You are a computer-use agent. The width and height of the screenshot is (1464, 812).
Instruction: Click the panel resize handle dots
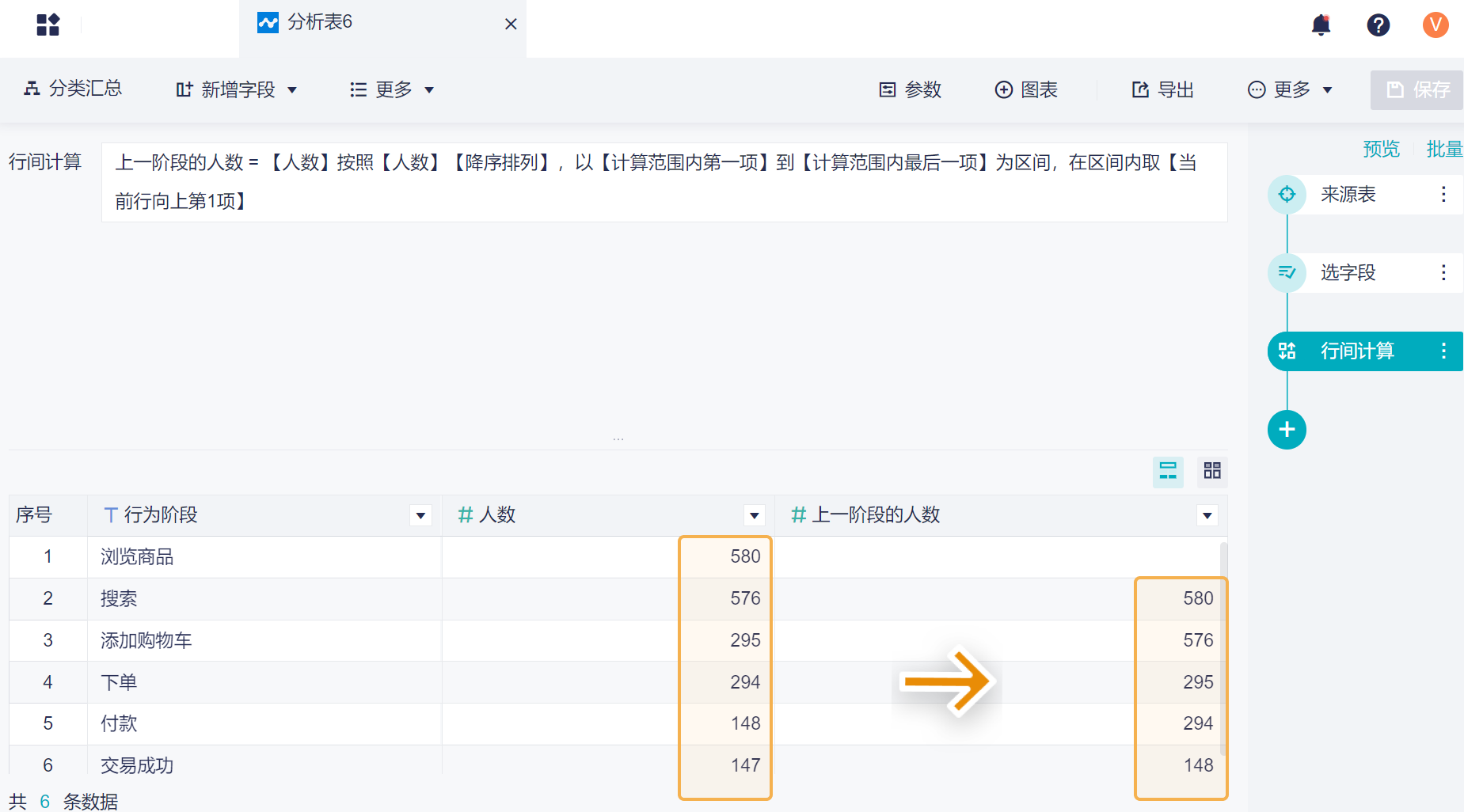click(618, 438)
